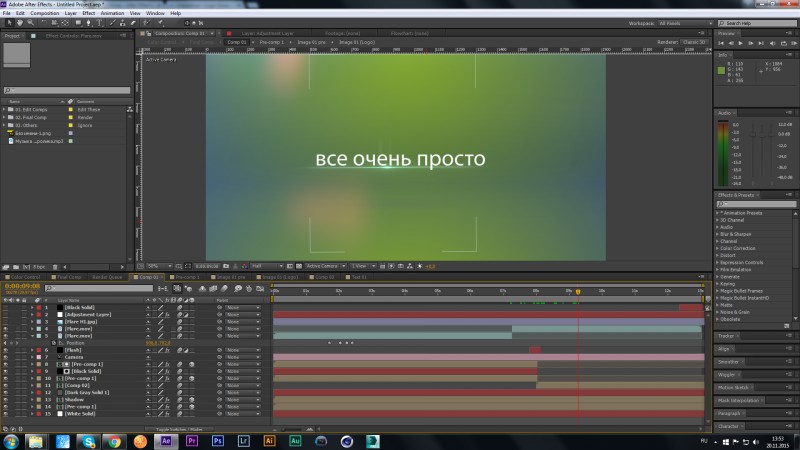Switch to Render Queue tab

click(x=107, y=277)
